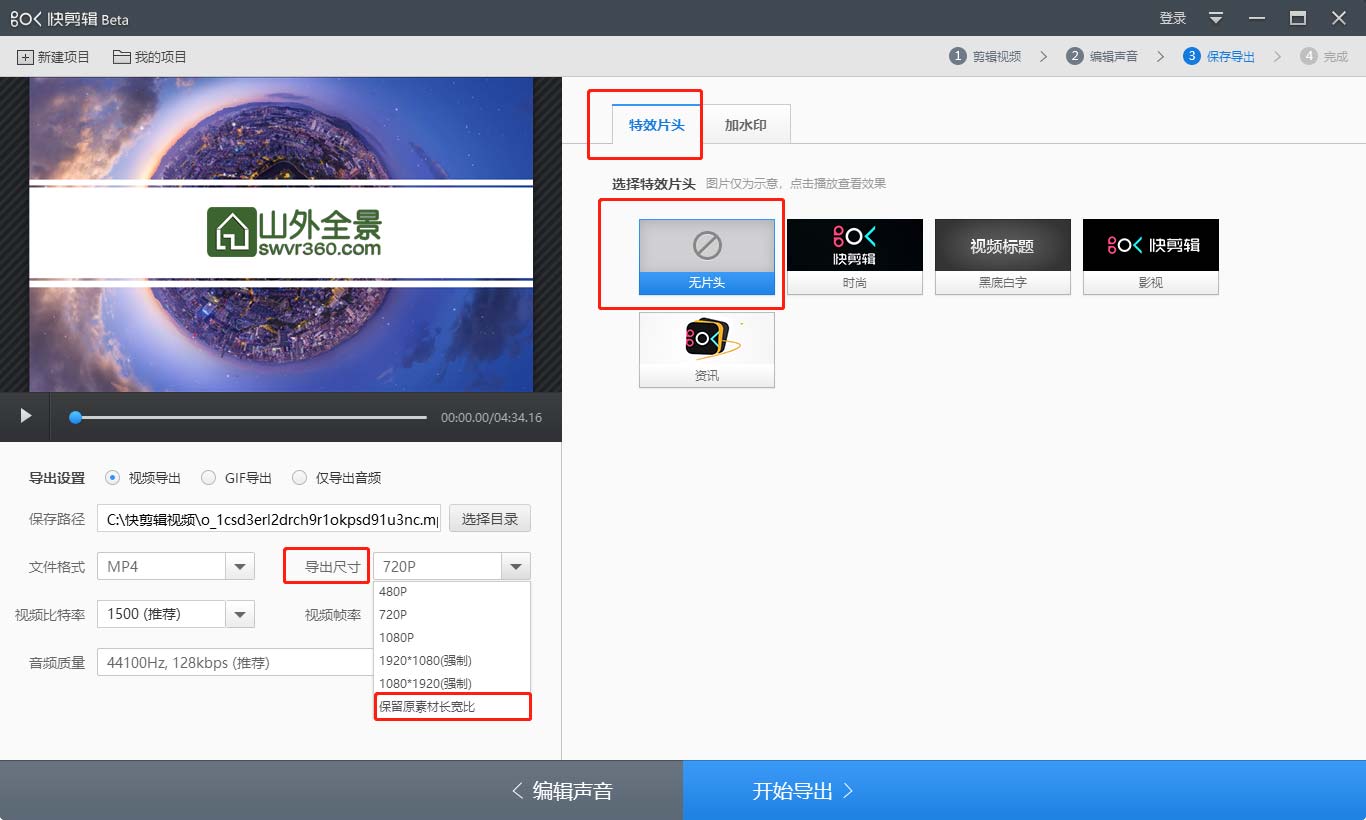The width and height of the screenshot is (1366, 820).
Task: Switch to the 加水印 tab
Action: click(x=745, y=125)
